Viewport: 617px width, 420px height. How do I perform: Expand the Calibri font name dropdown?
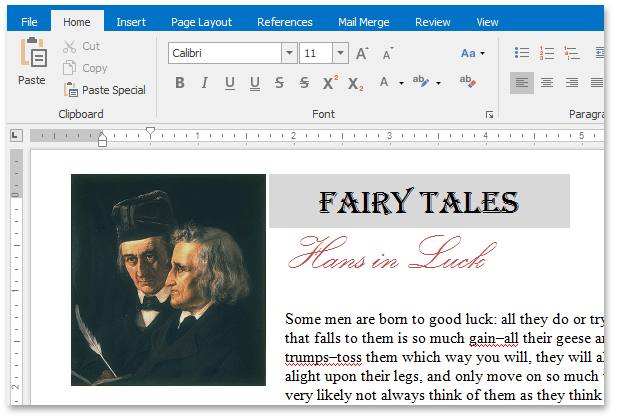tap(289, 53)
